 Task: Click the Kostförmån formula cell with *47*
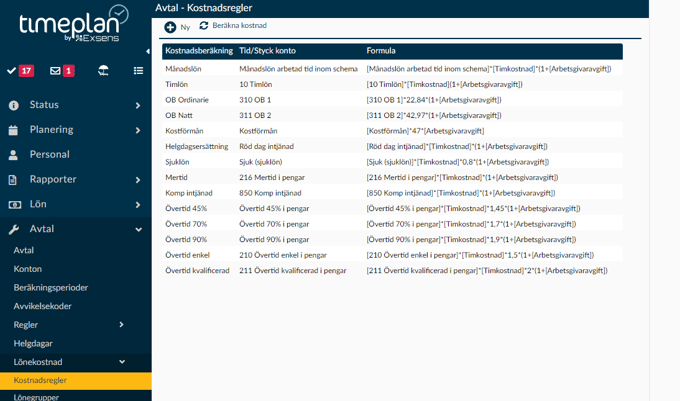point(425,131)
